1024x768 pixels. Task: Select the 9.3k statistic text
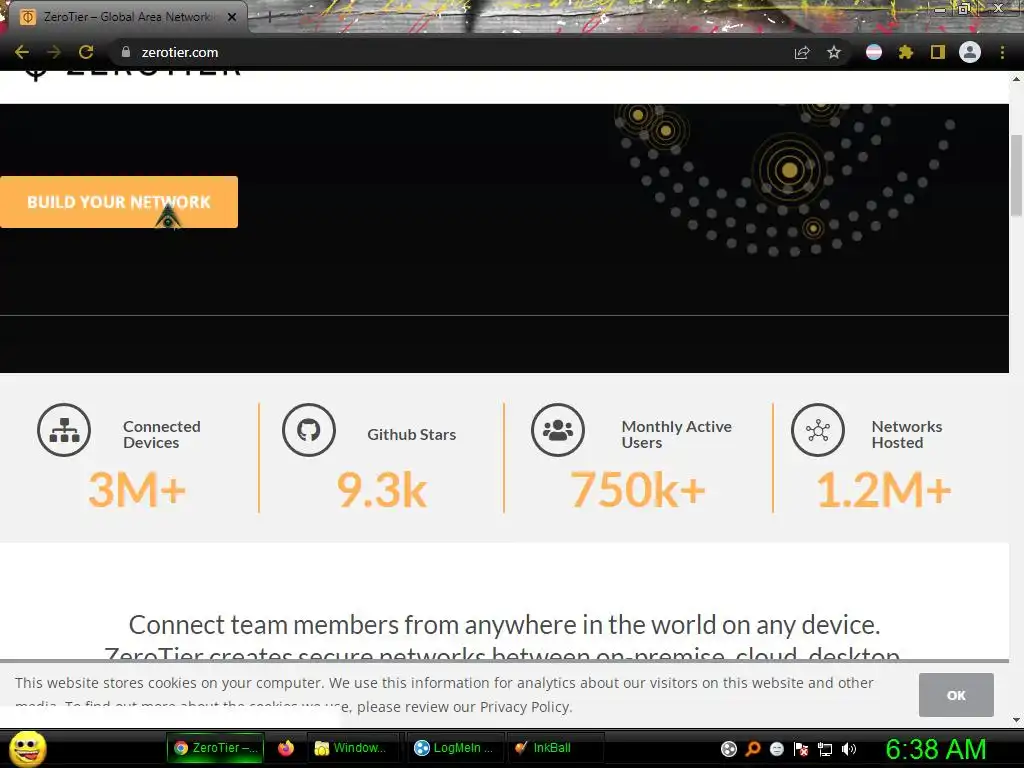(382, 490)
